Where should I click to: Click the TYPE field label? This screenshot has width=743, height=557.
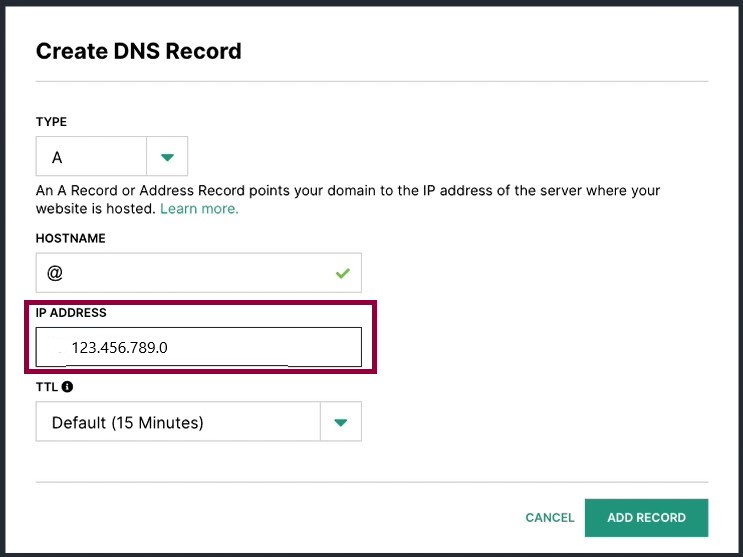(51, 122)
